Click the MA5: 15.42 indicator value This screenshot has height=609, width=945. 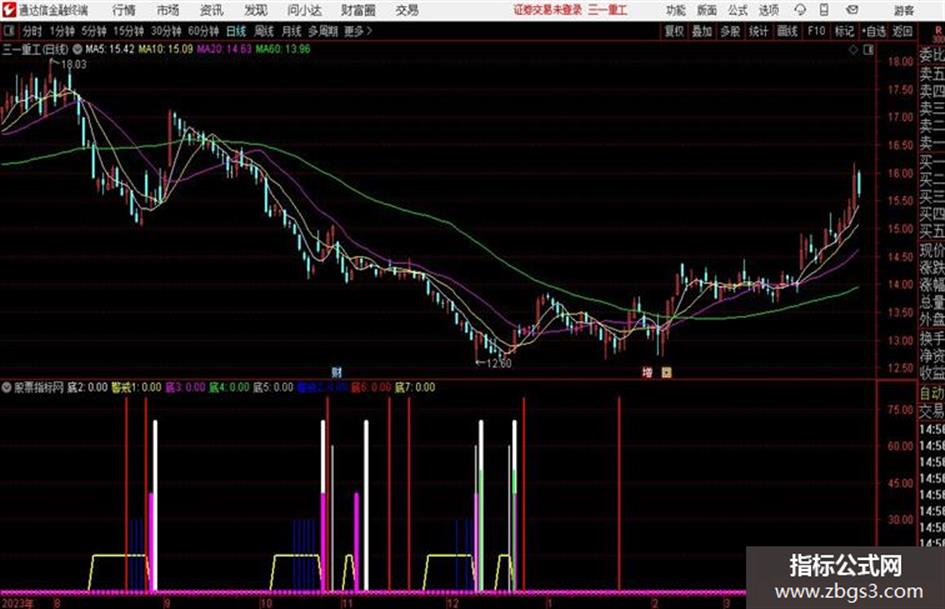point(110,49)
